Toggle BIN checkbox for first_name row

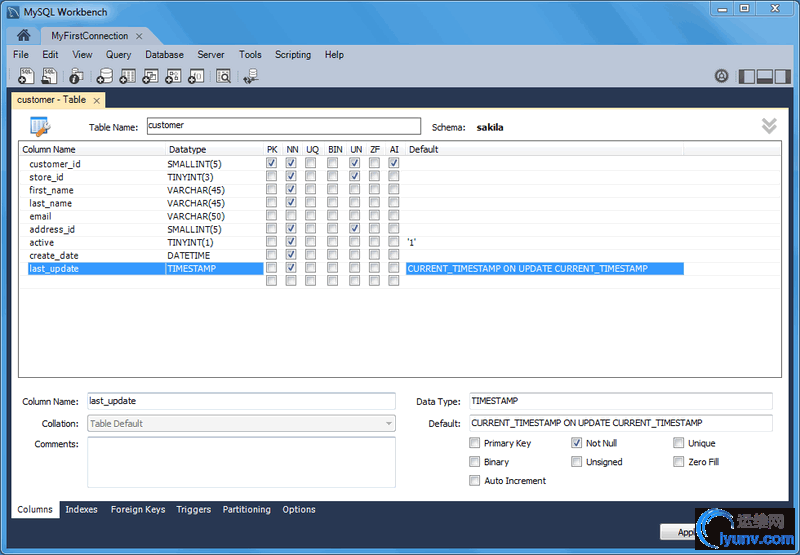click(333, 189)
